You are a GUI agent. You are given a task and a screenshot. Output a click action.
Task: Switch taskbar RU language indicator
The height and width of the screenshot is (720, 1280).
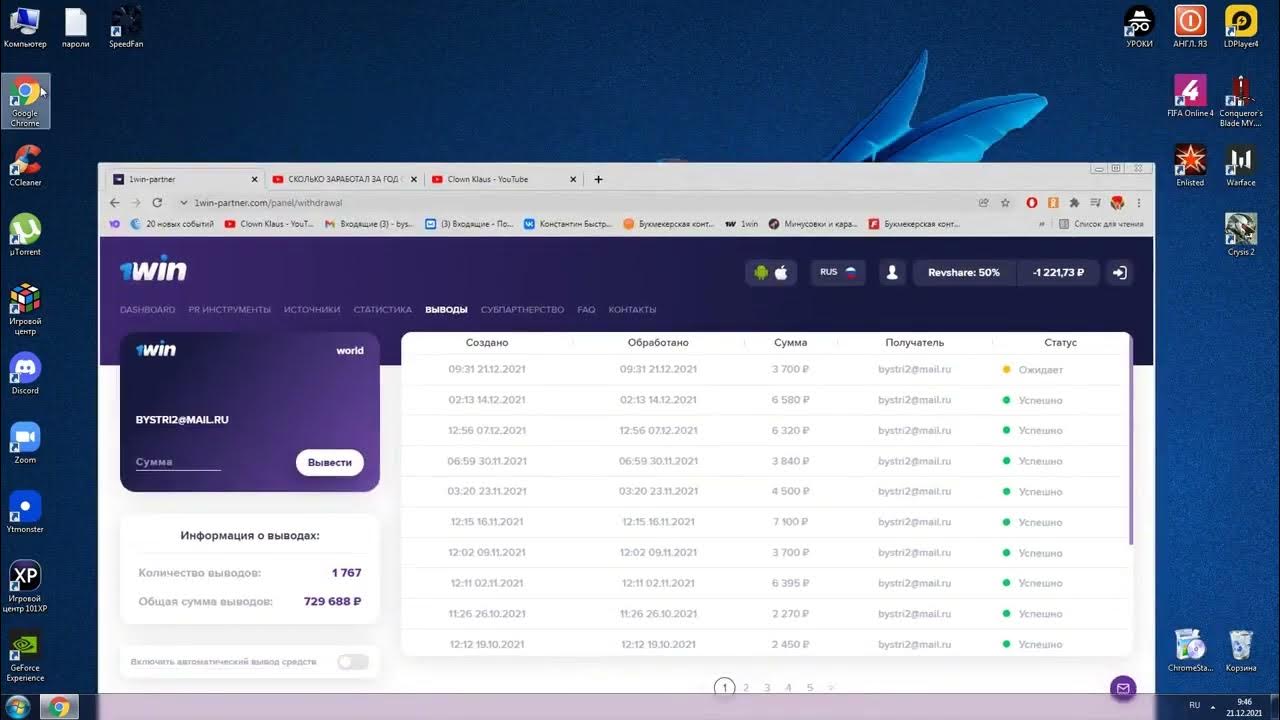point(1194,705)
